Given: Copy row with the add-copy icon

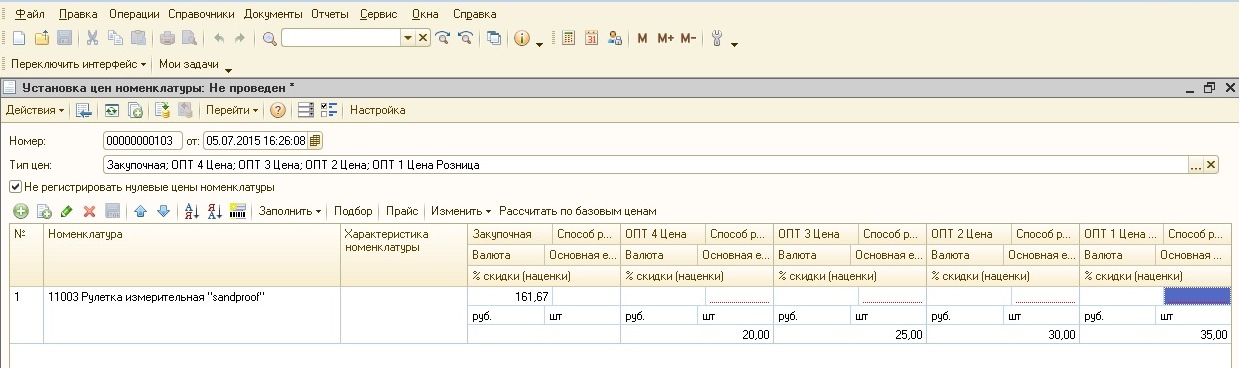Looking at the screenshot, I should (43, 211).
